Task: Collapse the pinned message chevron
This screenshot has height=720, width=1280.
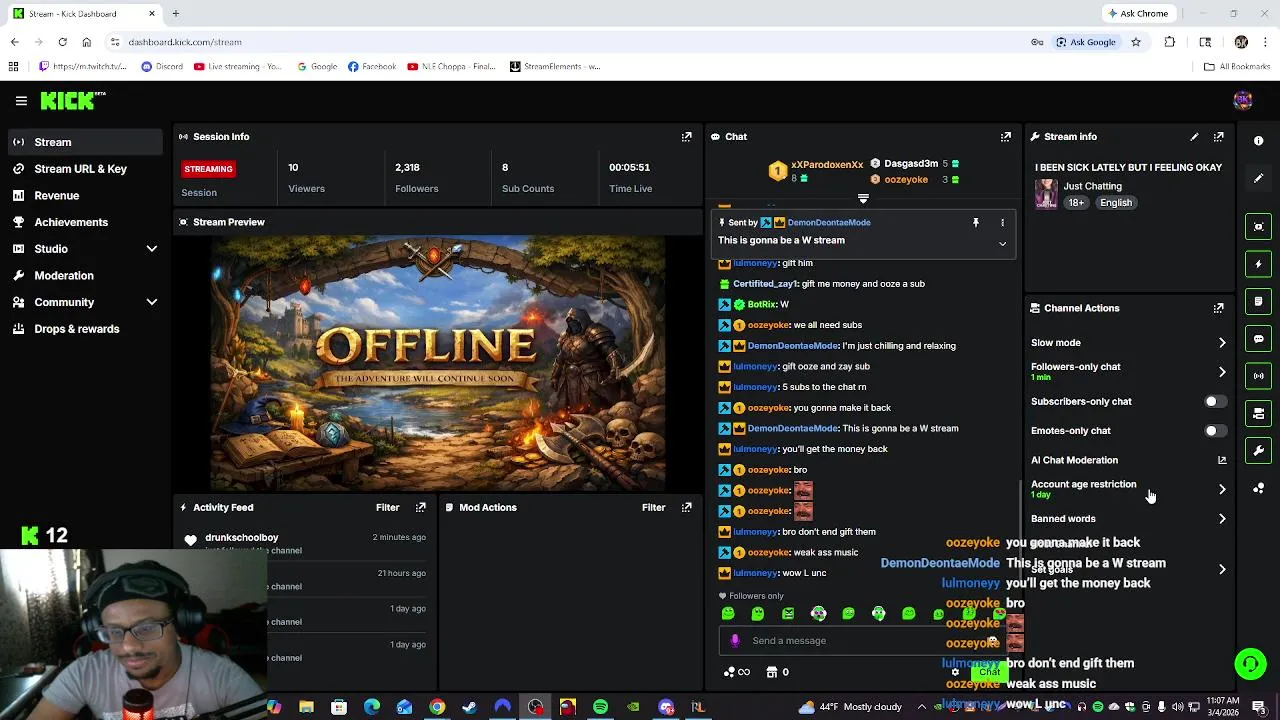Action: (1002, 244)
